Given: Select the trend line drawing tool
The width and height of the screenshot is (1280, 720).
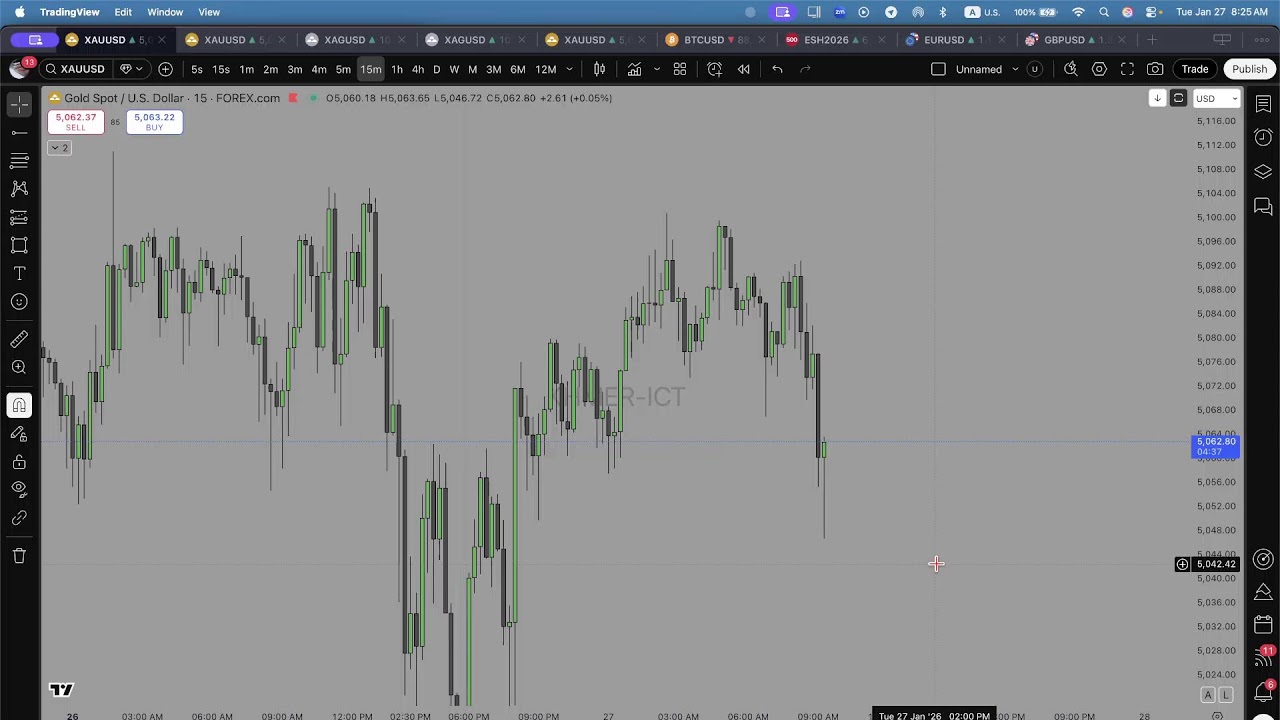Looking at the screenshot, I should [19, 132].
